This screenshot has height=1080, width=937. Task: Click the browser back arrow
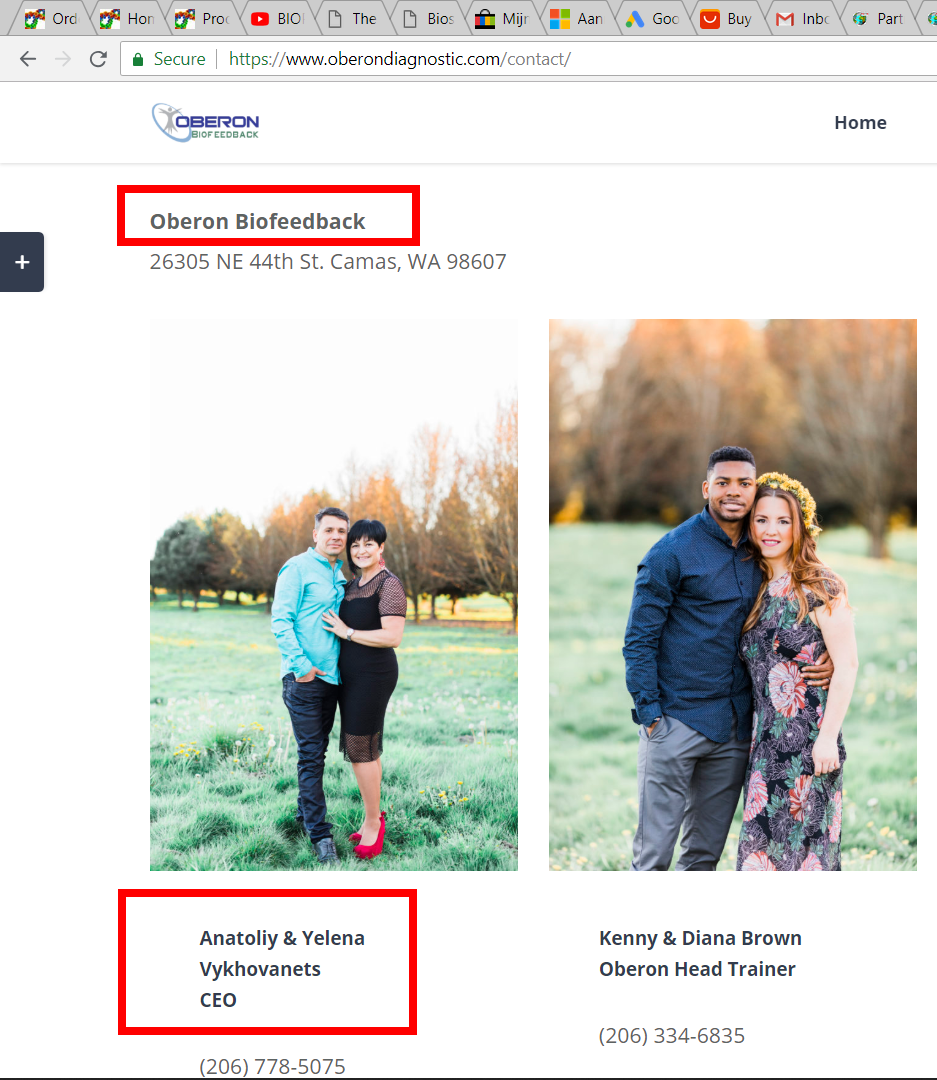pos(27,59)
